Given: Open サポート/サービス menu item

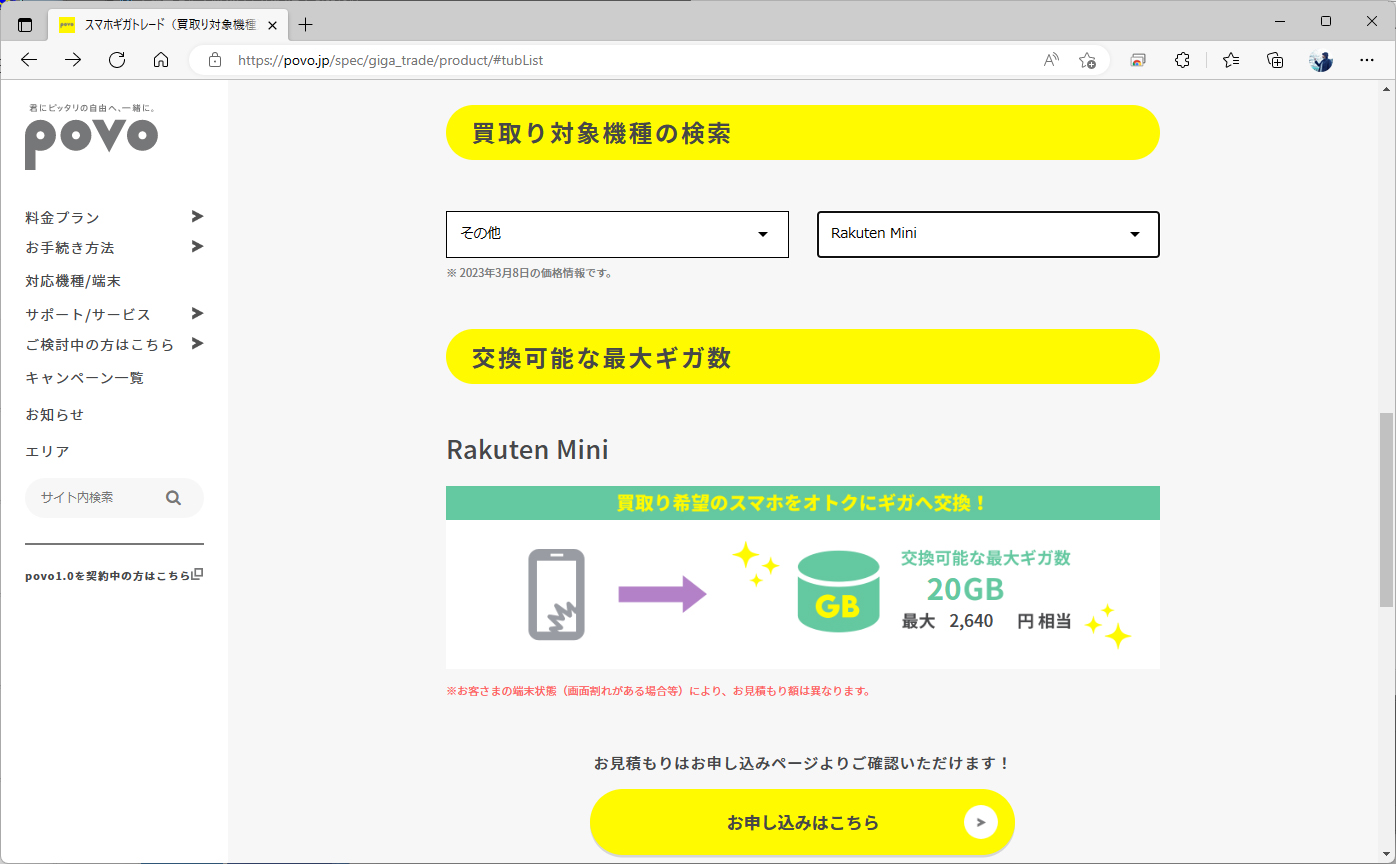Looking at the screenshot, I should tap(88, 314).
